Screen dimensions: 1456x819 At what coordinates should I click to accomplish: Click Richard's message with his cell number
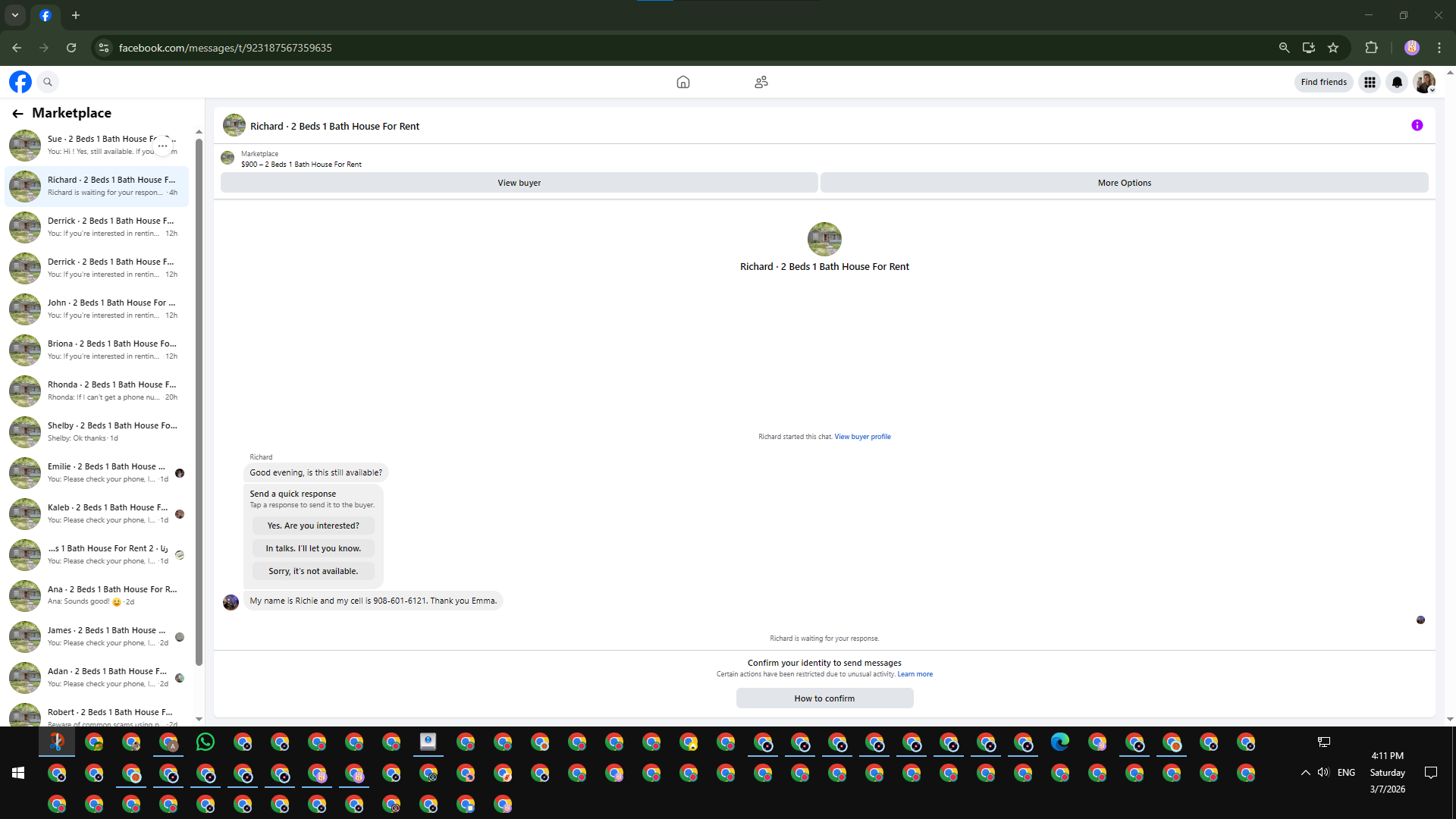click(x=373, y=601)
